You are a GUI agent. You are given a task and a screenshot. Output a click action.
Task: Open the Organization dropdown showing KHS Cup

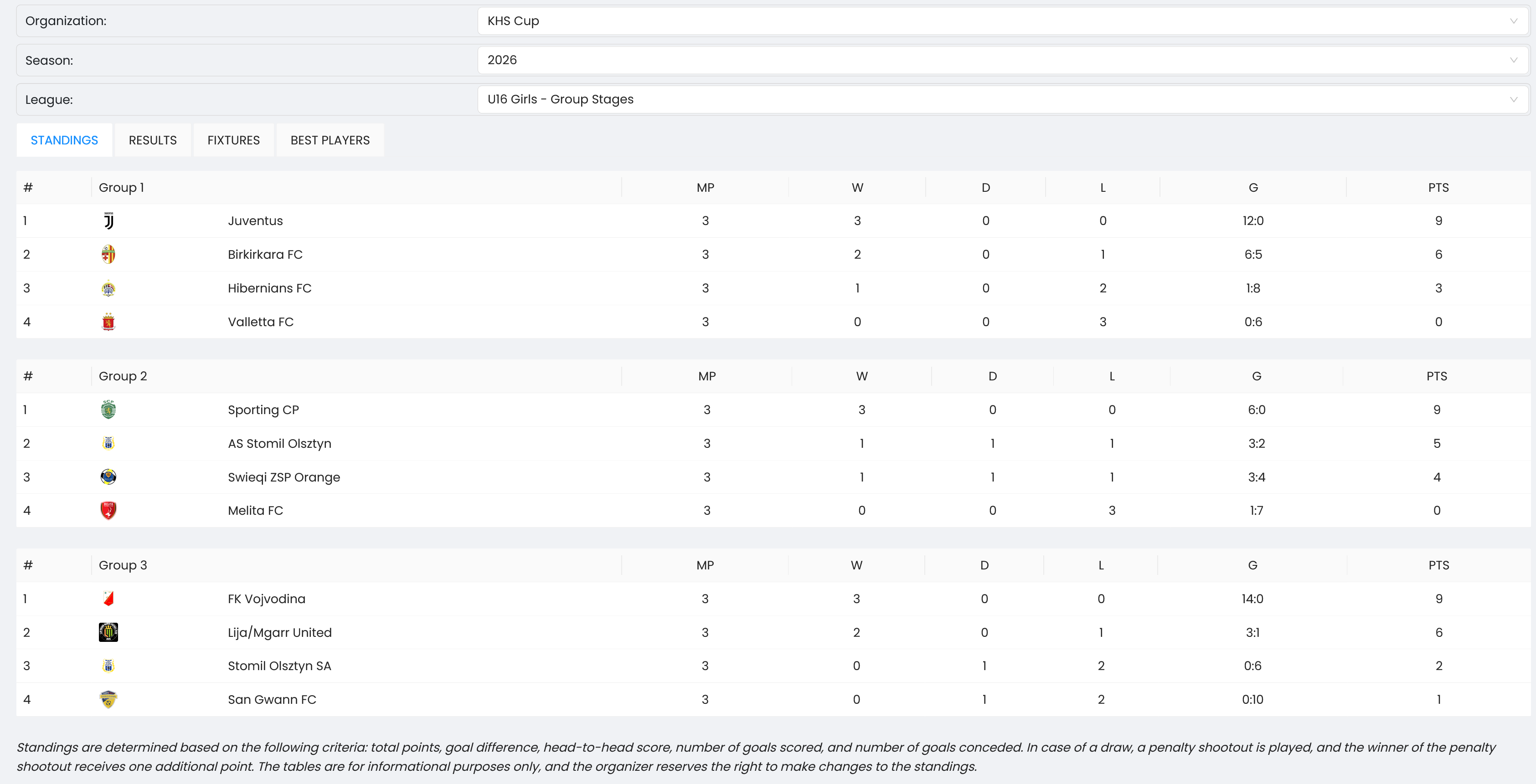tap(1002, 21)
